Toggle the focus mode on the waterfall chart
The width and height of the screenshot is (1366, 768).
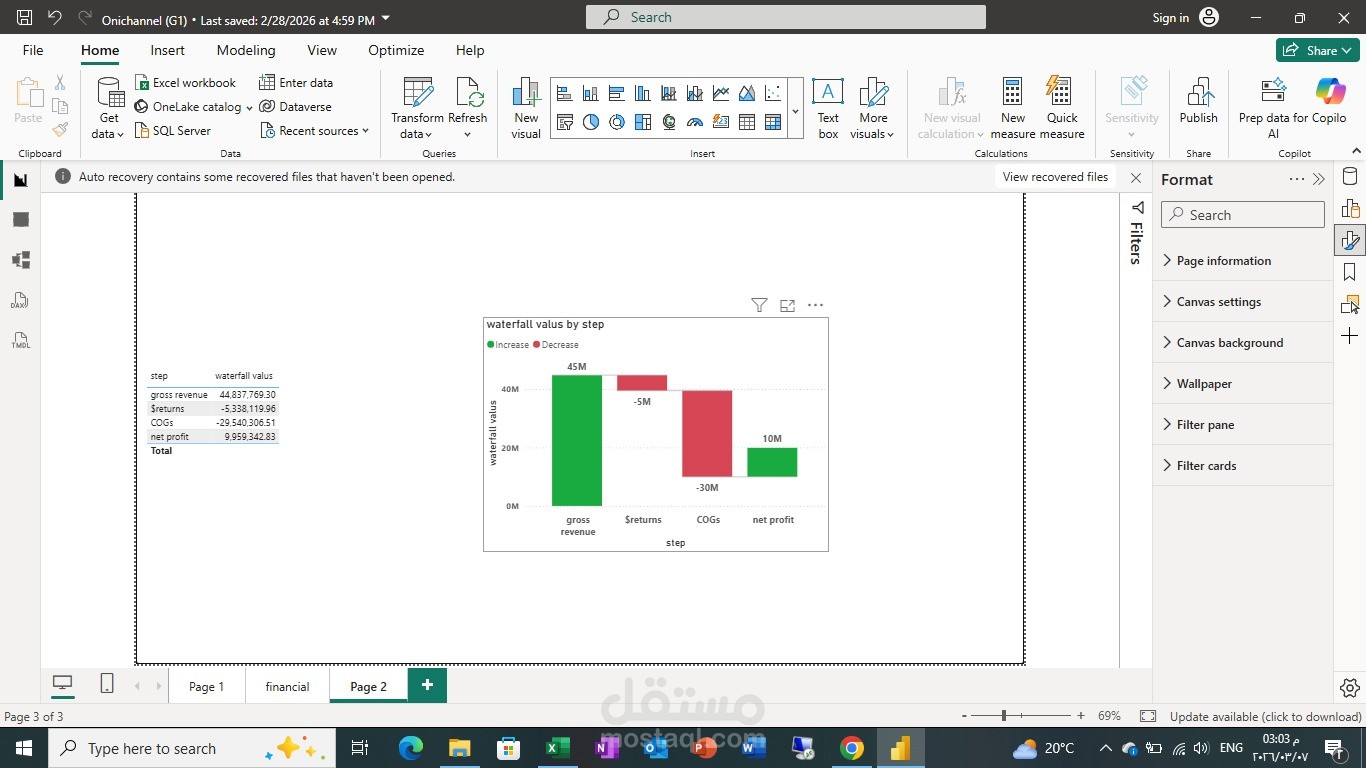pos(787,305)
